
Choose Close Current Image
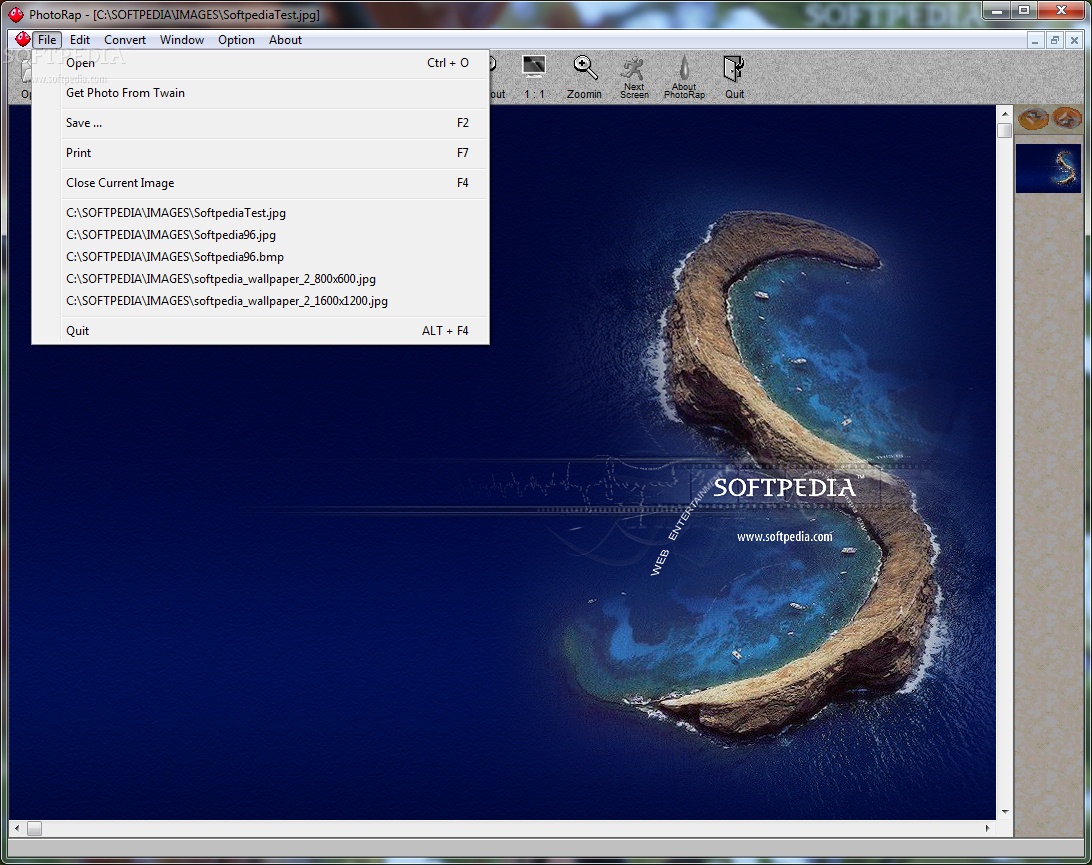(260, 182)
